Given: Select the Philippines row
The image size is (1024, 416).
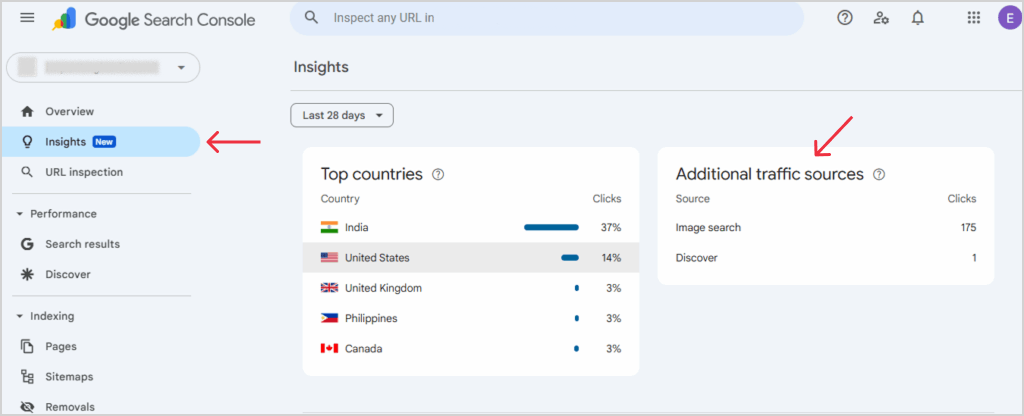Looking at the screenshot, I should click(x=471, y=319).
